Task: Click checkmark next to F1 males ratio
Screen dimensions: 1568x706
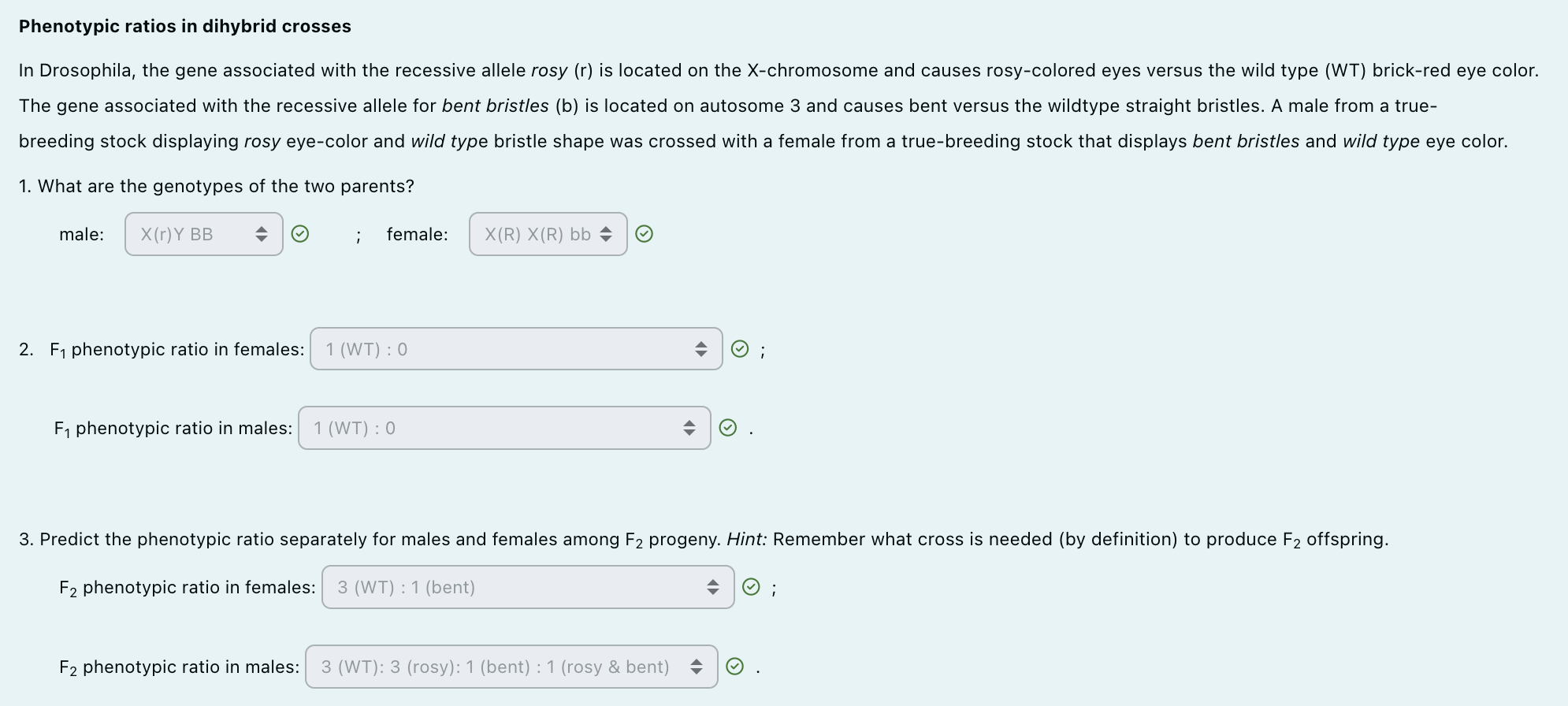Action: (x=728, y=428)
